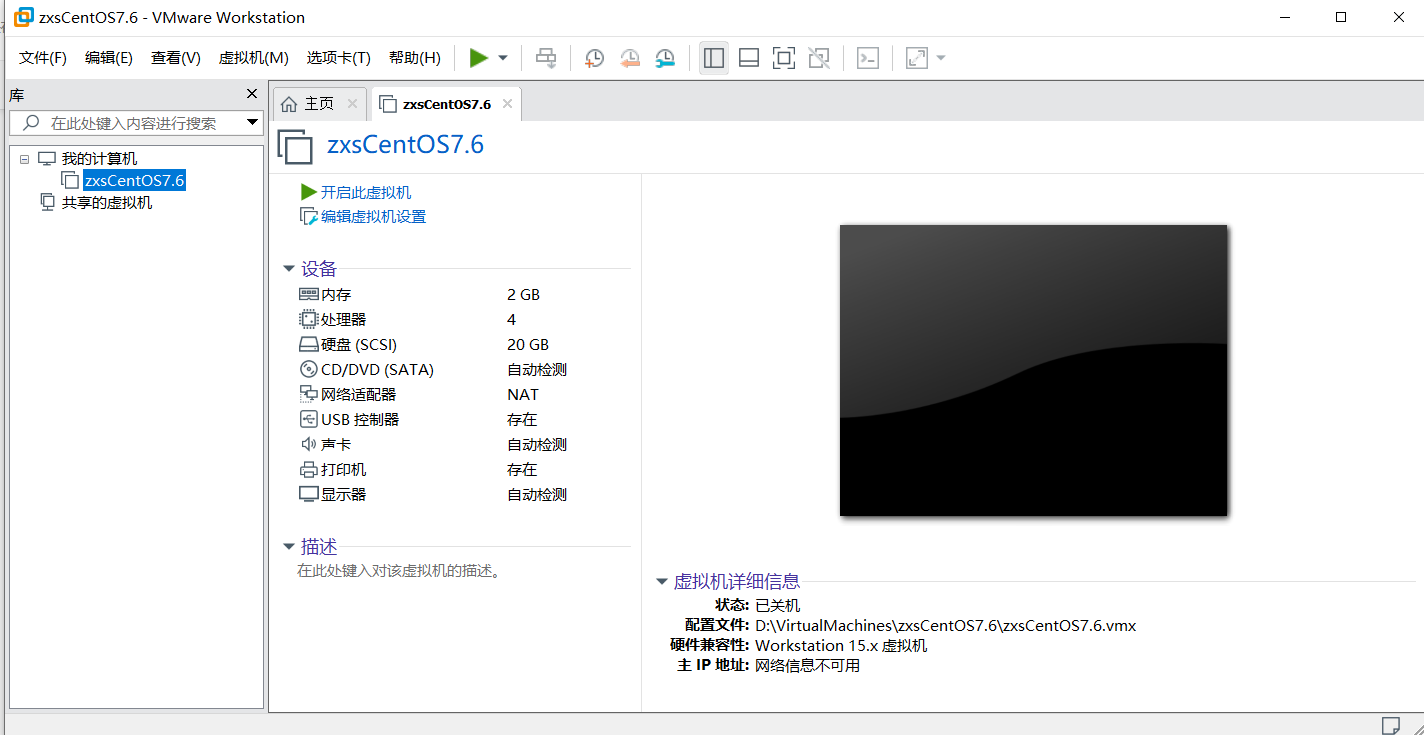Enter full screen mode via toolbar icon
The height and width of the screenshot is (735, 1424).
pos(784,58)
